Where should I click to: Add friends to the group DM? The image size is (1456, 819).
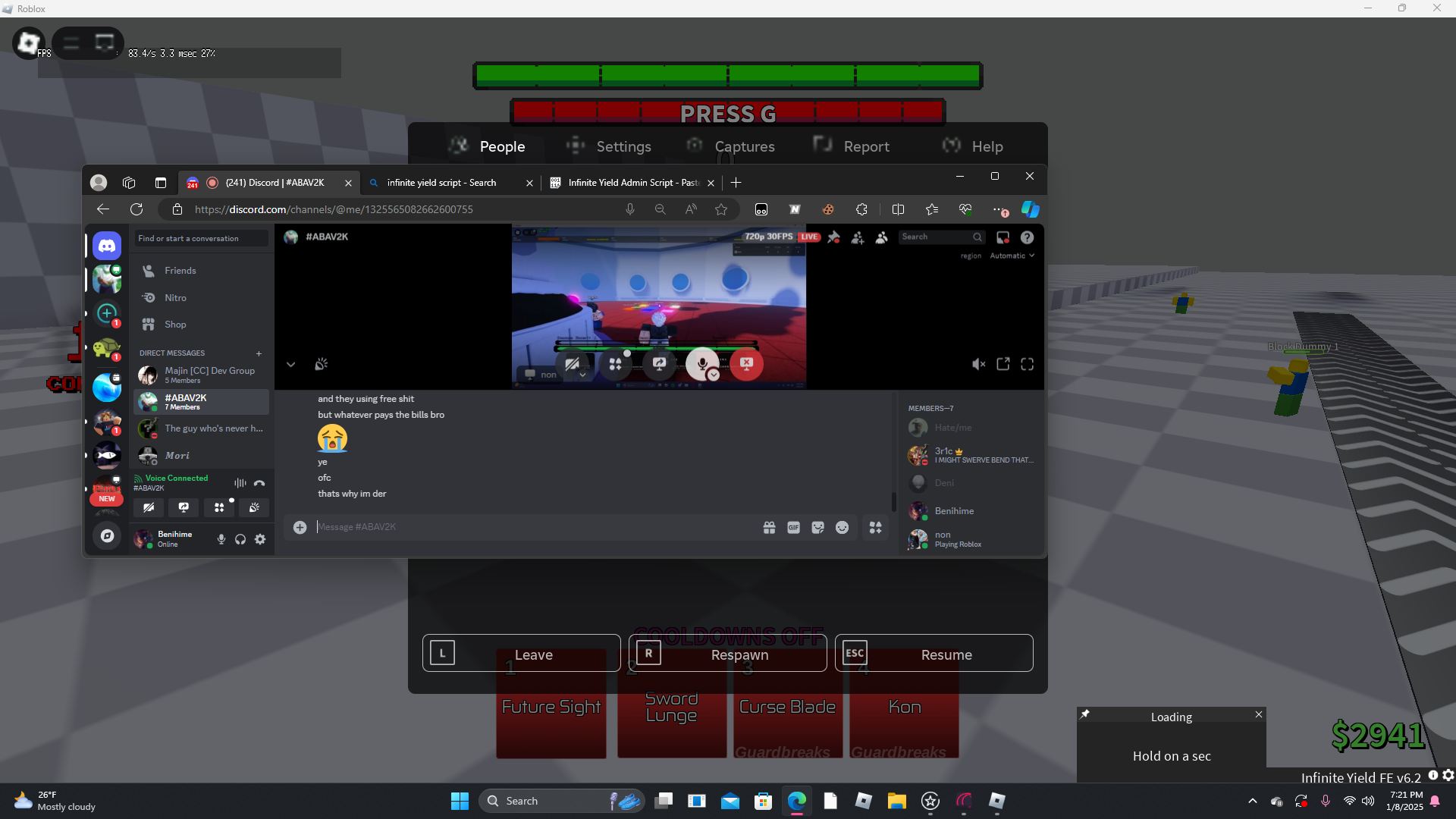(858, 237)
